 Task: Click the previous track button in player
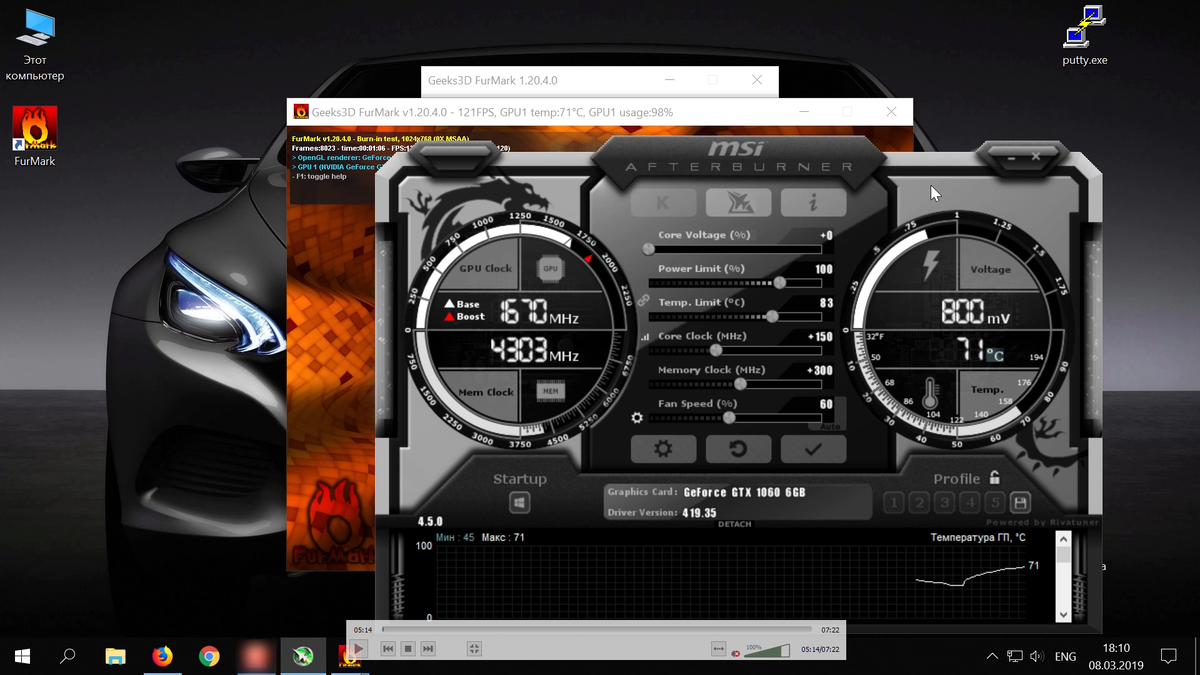(388, 649)
